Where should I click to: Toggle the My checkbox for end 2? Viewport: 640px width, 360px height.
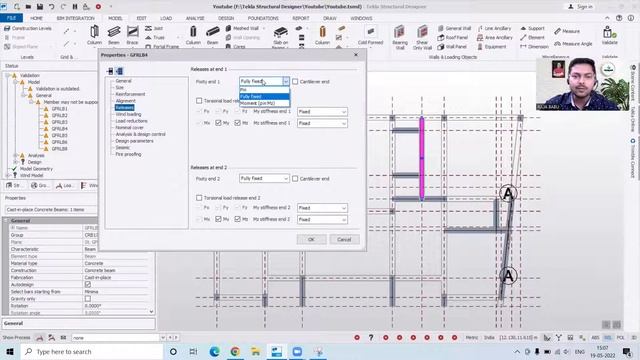click(218, 219)
